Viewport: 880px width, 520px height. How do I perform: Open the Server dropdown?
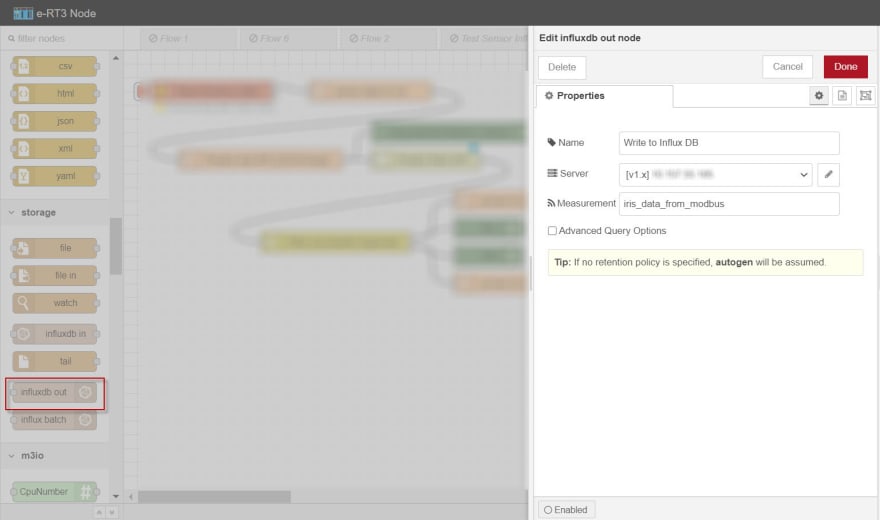(716, 174)
